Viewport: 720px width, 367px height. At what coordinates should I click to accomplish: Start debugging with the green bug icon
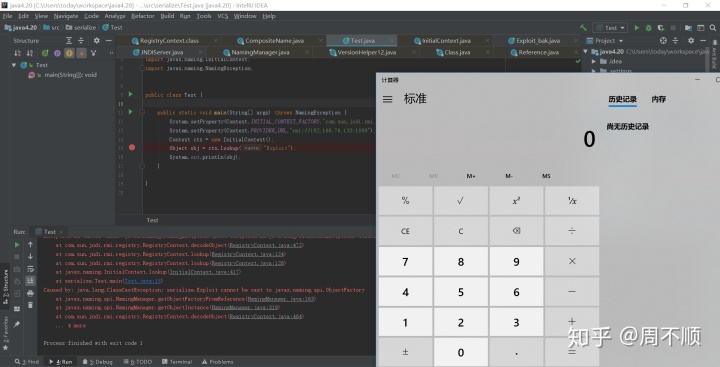click(648, 28)
